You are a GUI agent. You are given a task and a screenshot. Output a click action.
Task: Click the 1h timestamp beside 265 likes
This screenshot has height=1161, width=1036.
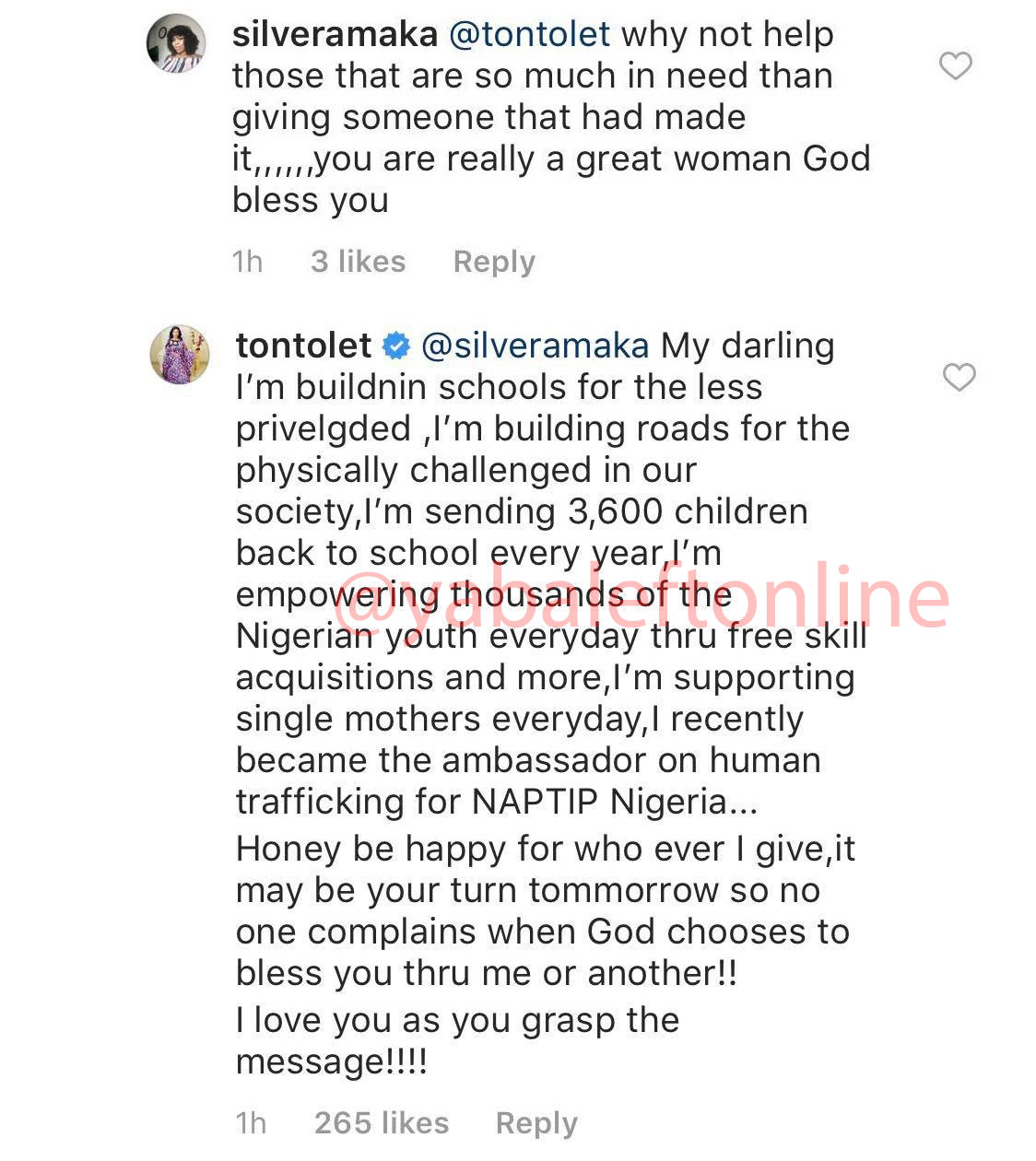tap(251, 1123)
